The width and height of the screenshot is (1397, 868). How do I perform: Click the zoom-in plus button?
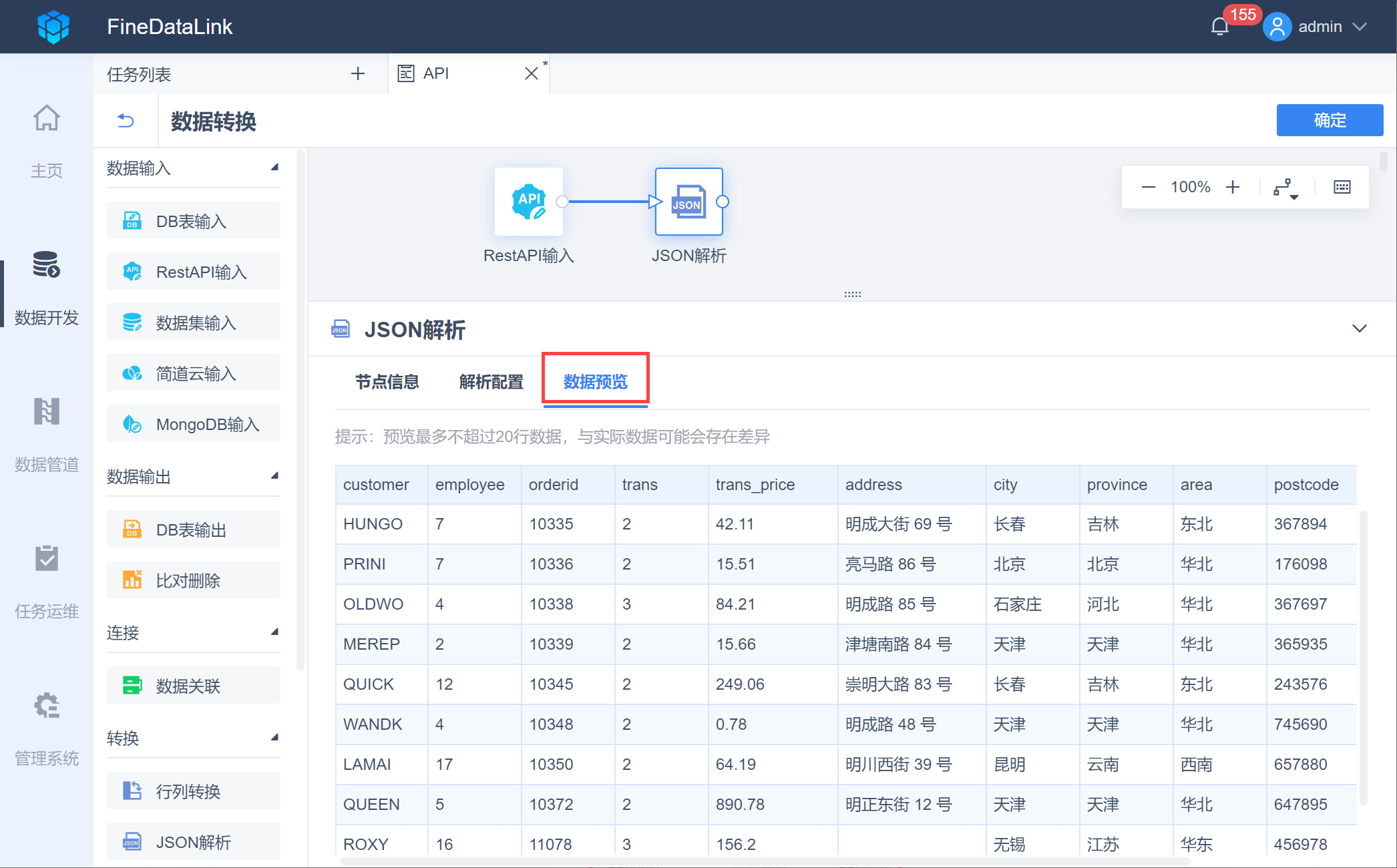point(1233,187)
